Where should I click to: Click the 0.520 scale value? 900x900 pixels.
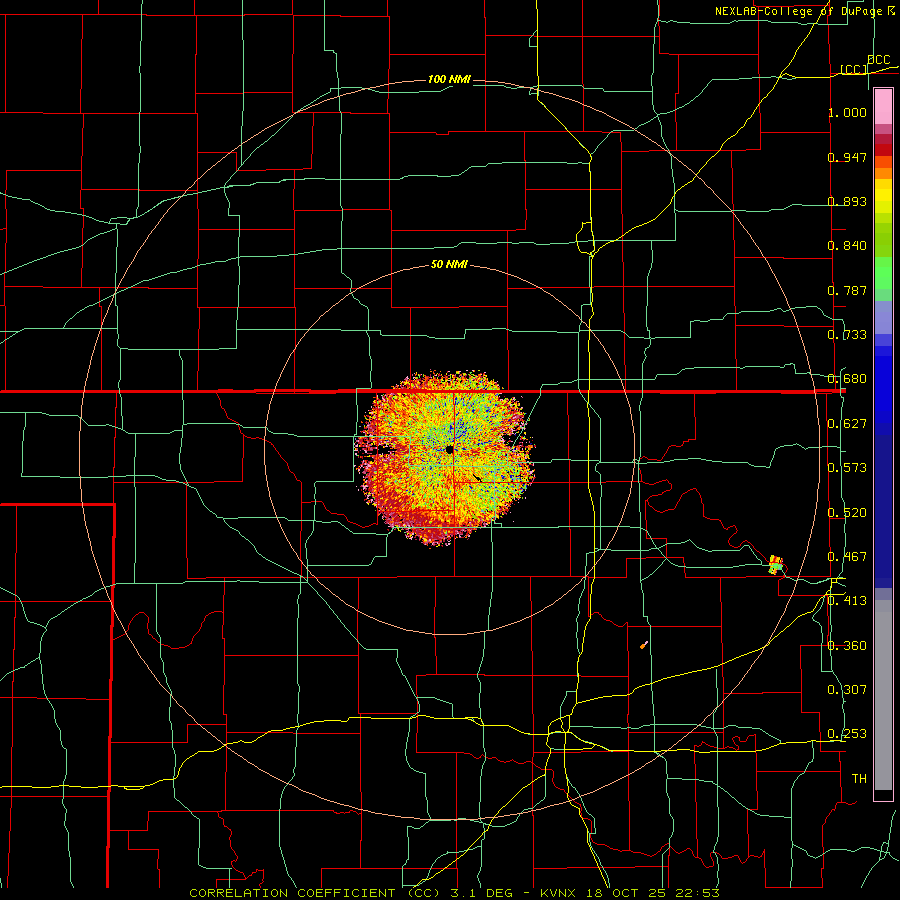coord(847,513)
